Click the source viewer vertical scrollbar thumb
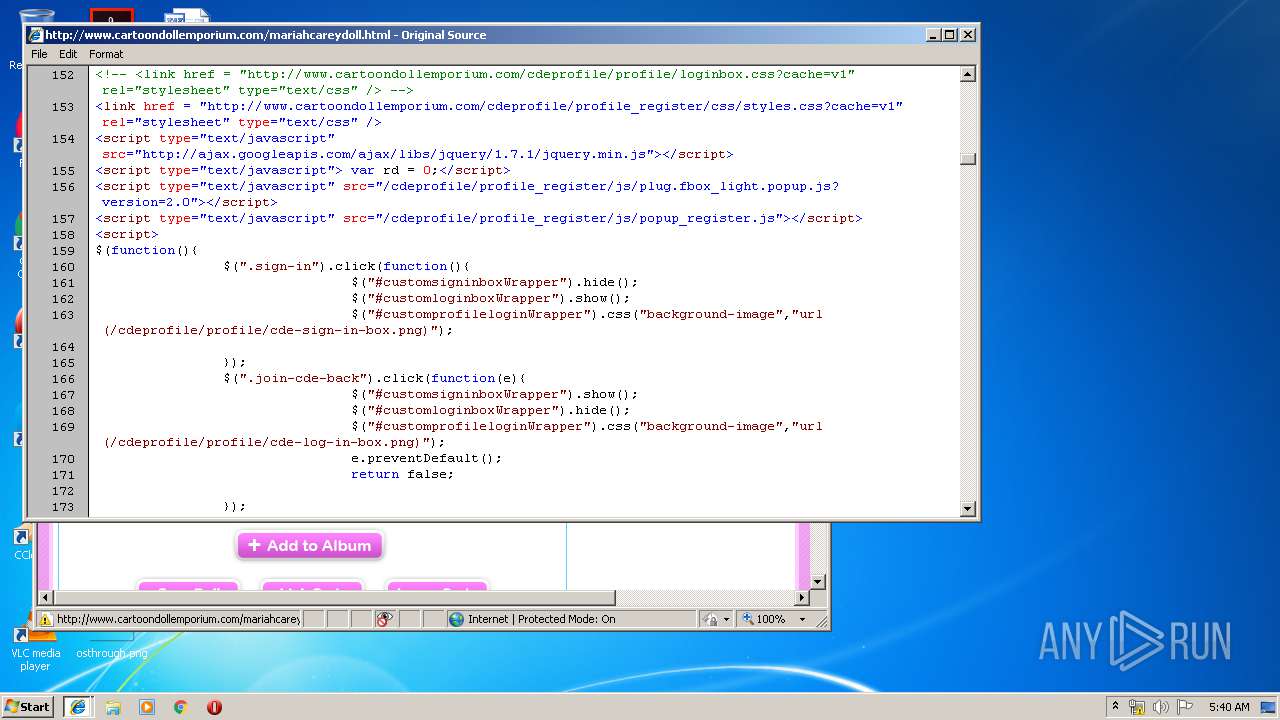1280x720 pixels. tap(967, 159)
